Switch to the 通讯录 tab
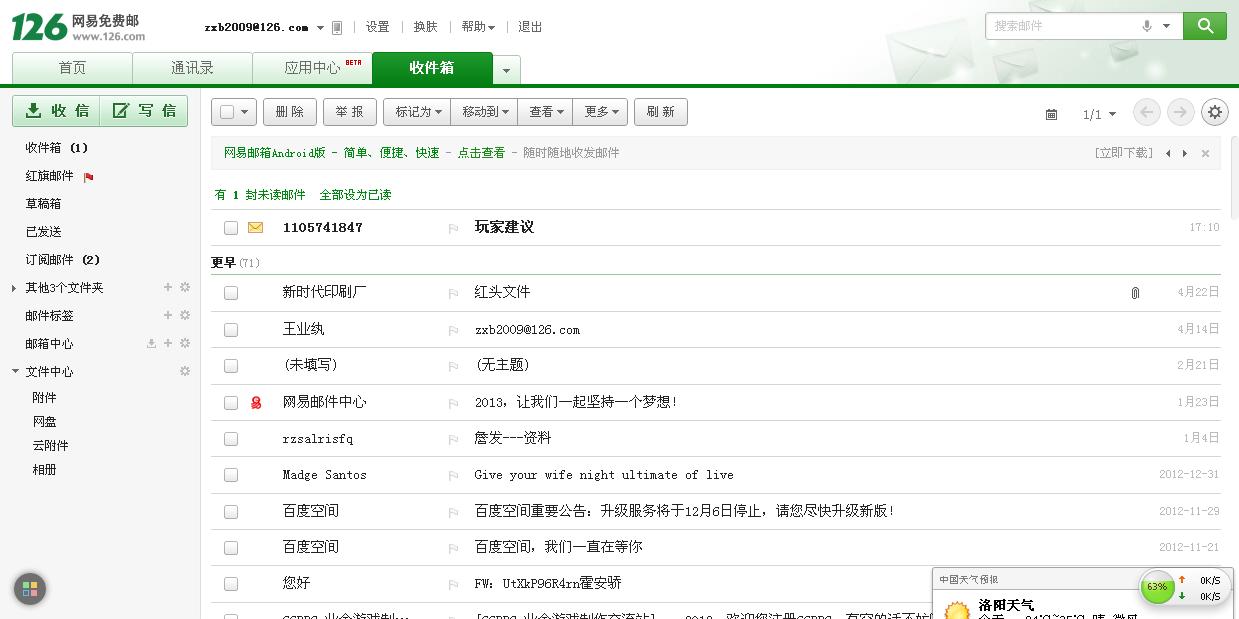The image size is (1239, 619). coord(192,68)
